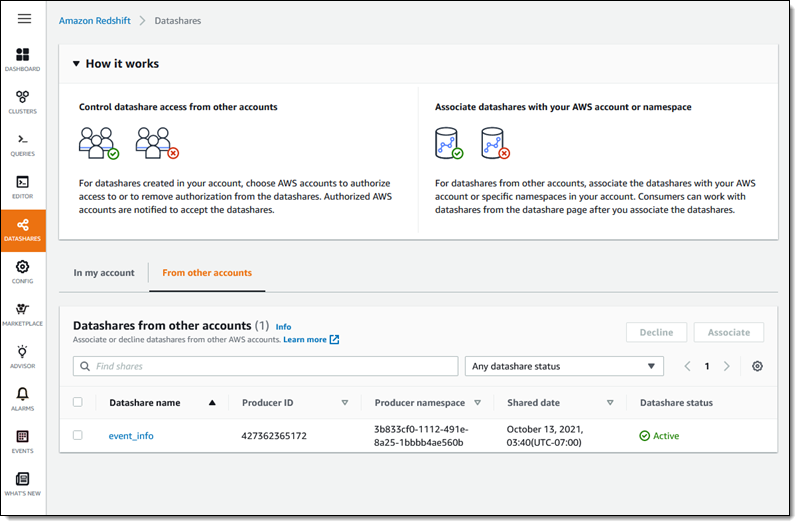The image size is (800, 526).
Task: Click the producer namespace 3b833cf0-1112-491e value
Action: coord(421,436)
